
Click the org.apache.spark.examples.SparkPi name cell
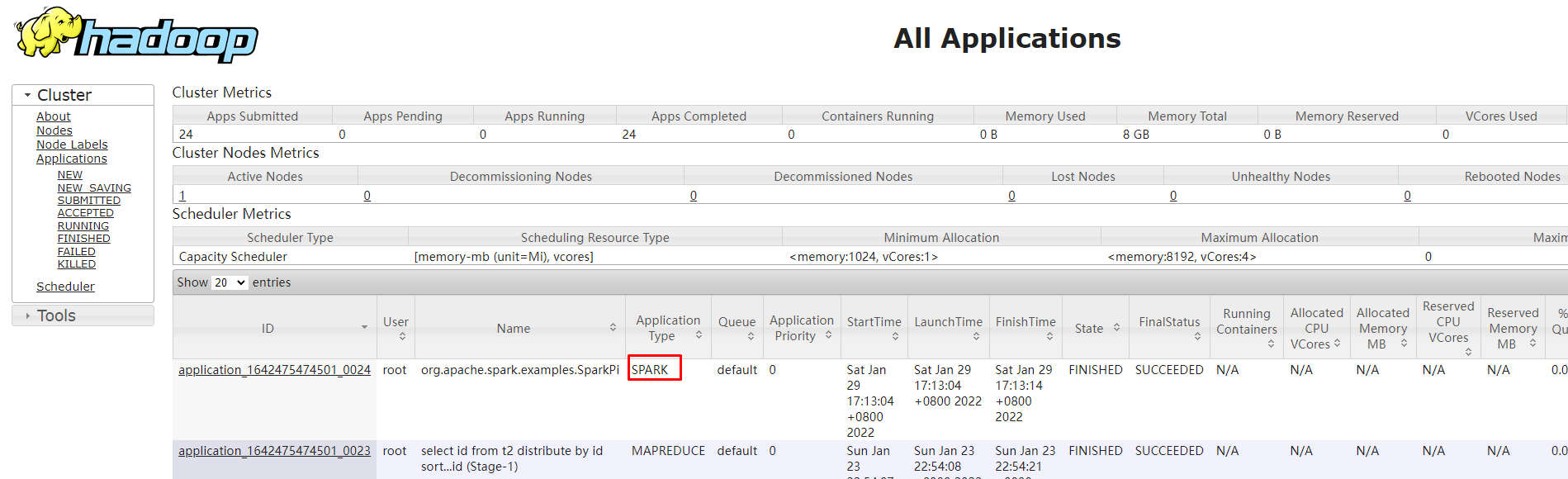click(520, 370)
